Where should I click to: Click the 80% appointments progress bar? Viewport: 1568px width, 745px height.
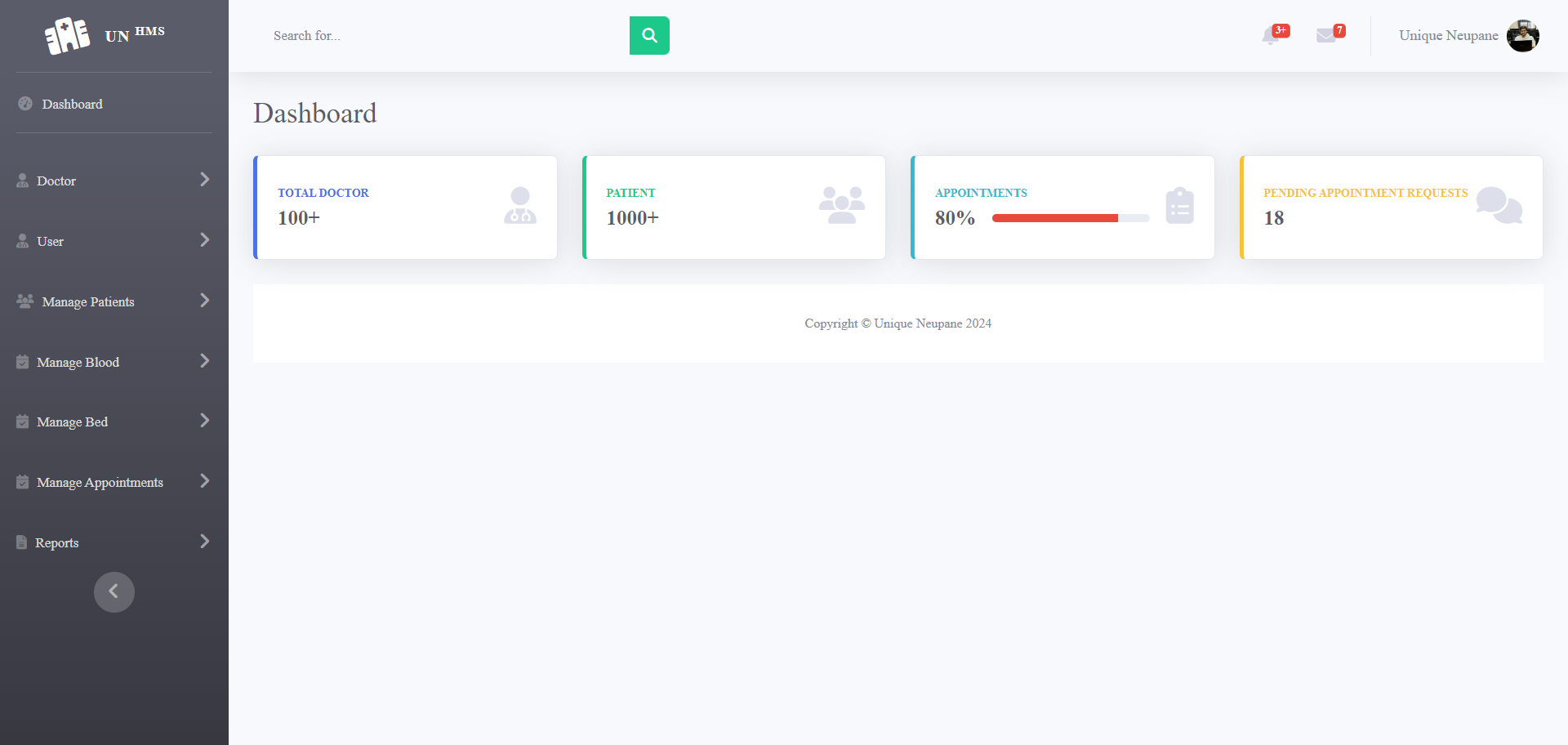pos(1070,218)
